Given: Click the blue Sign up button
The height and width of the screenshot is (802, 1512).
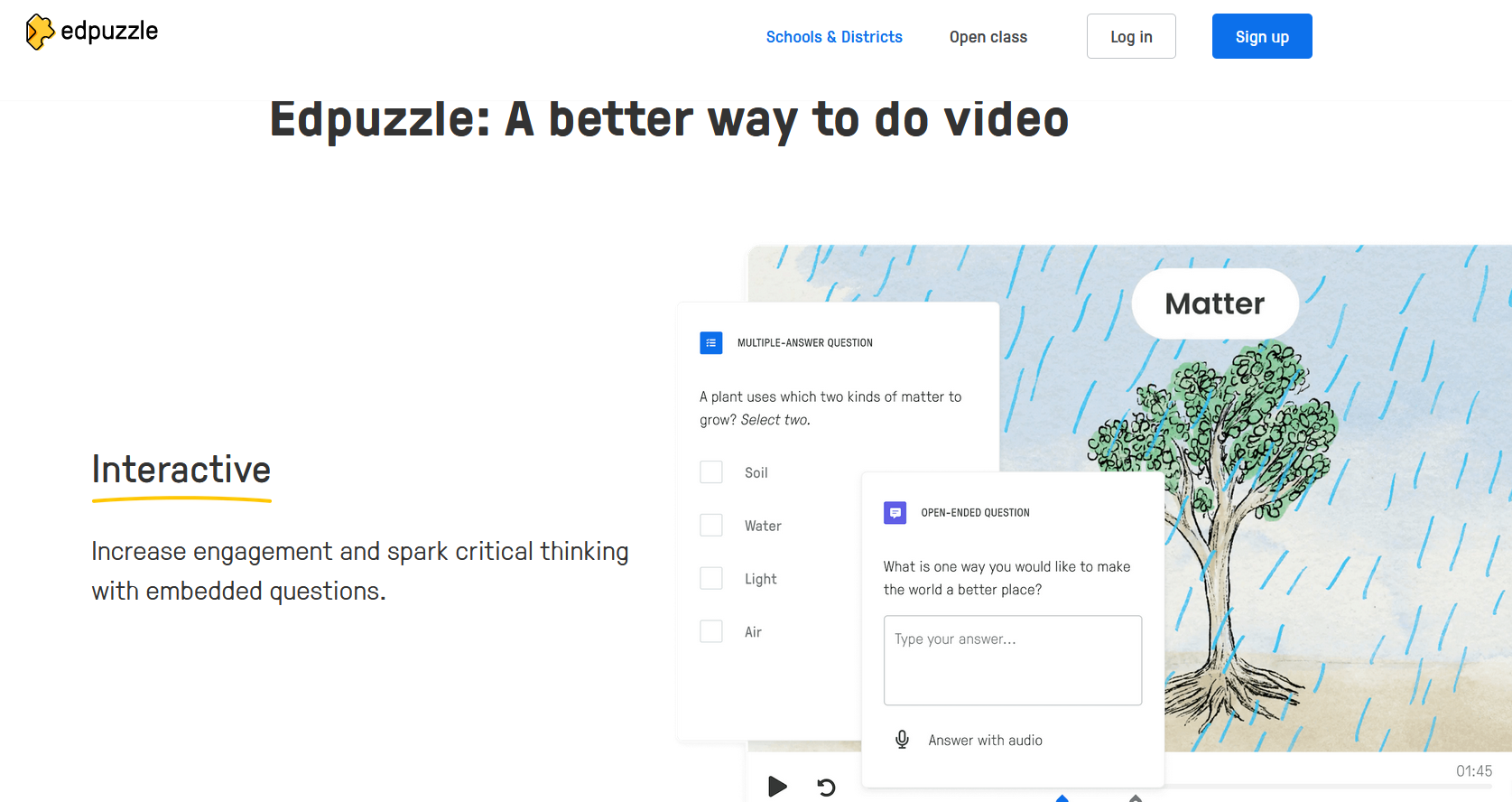Looking at the screenshot, I should [x=1261, y=37].
